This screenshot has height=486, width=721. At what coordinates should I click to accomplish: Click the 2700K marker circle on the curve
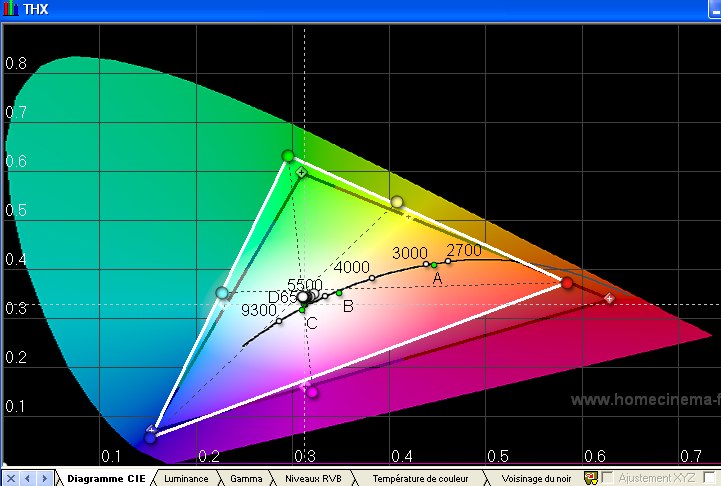[x=448, y=261]
